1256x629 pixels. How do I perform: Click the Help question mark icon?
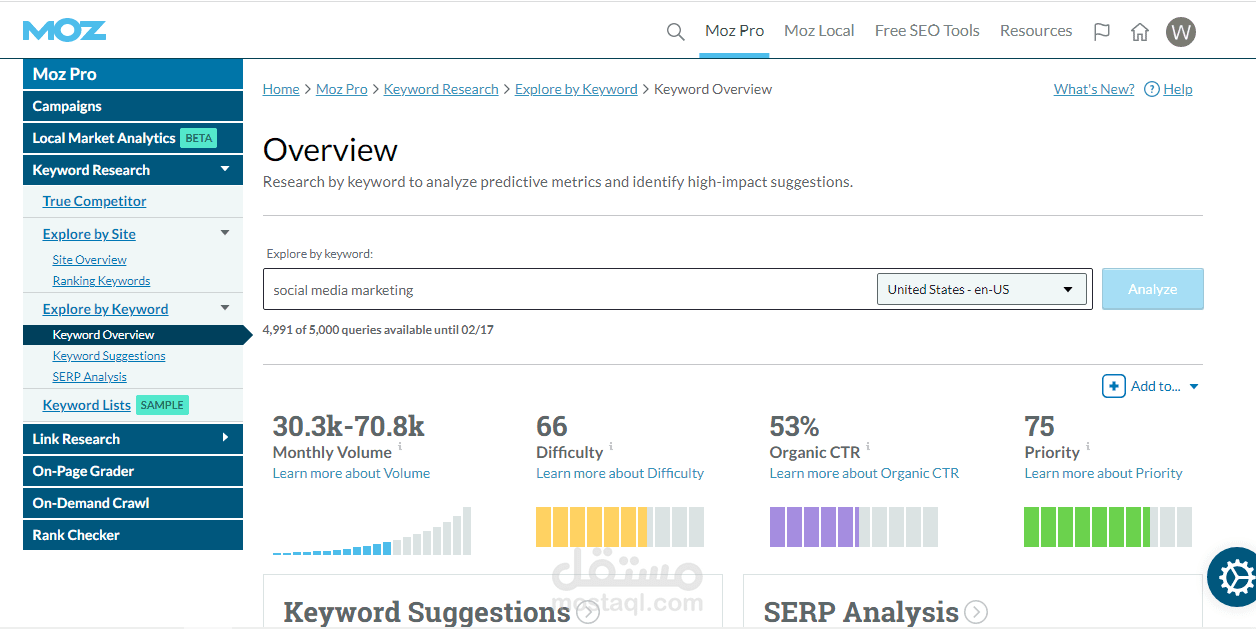click(1151, 89)
